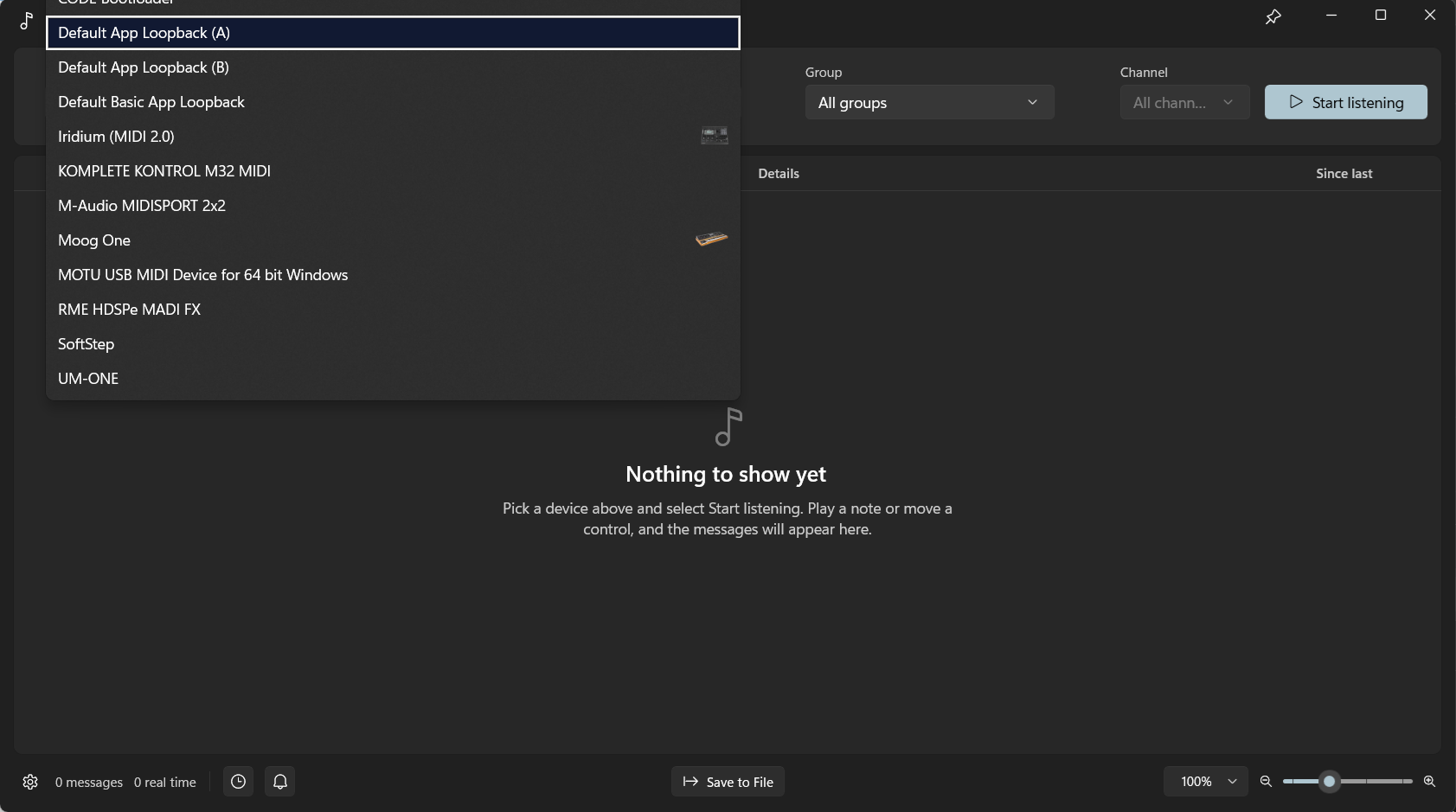Click the clock timestamp icon button

click(238, 782)
